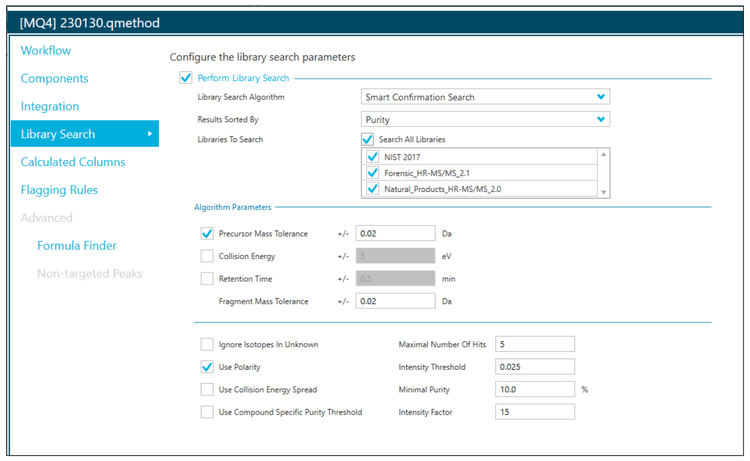Click the Library Search arrow indicator
Image resolution: width=750 pixels, height=461 pixels.
(150, 134)
